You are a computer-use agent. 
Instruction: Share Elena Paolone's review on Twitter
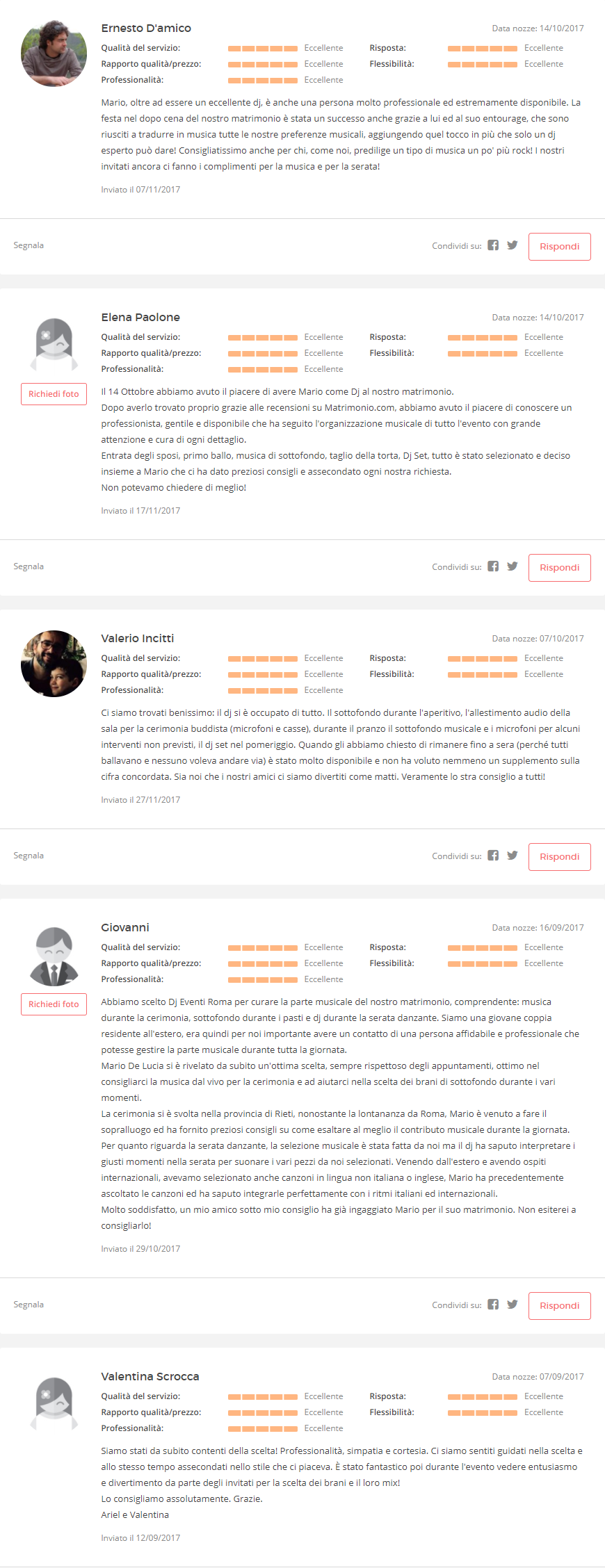click(513, 566)
